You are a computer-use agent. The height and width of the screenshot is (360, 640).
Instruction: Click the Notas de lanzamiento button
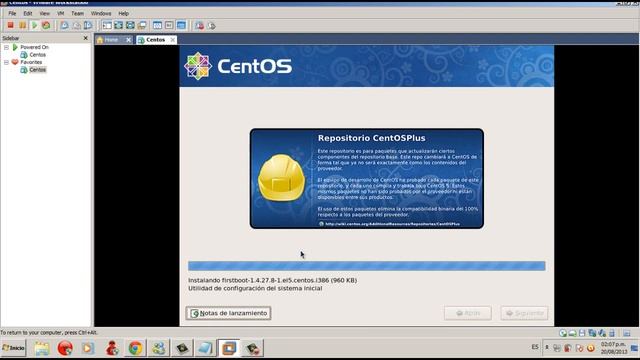(x=229, y=313)
